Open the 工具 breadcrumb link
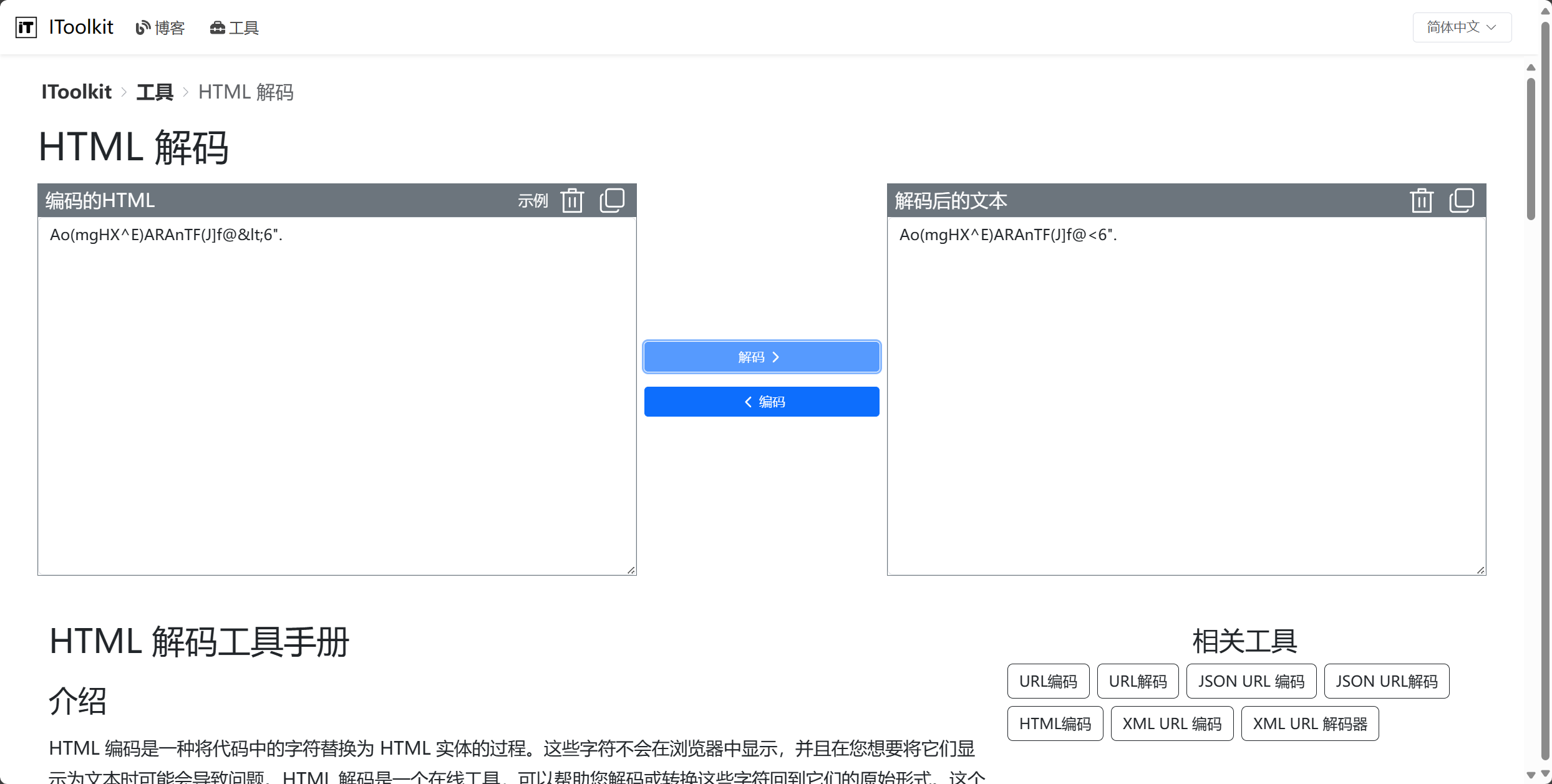Screen dimensions: 1552x784 coord(155,92)
